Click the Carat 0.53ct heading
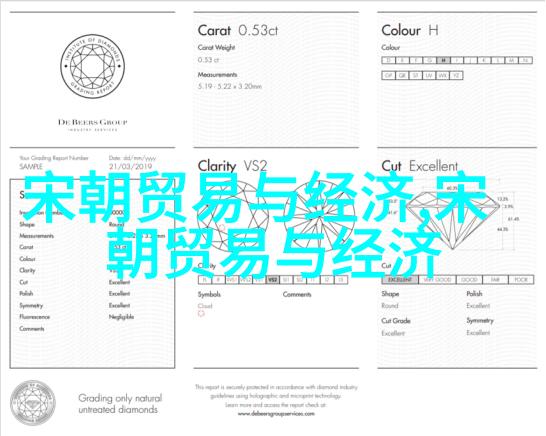The image size is (546, 436). [x=238, y=30]
